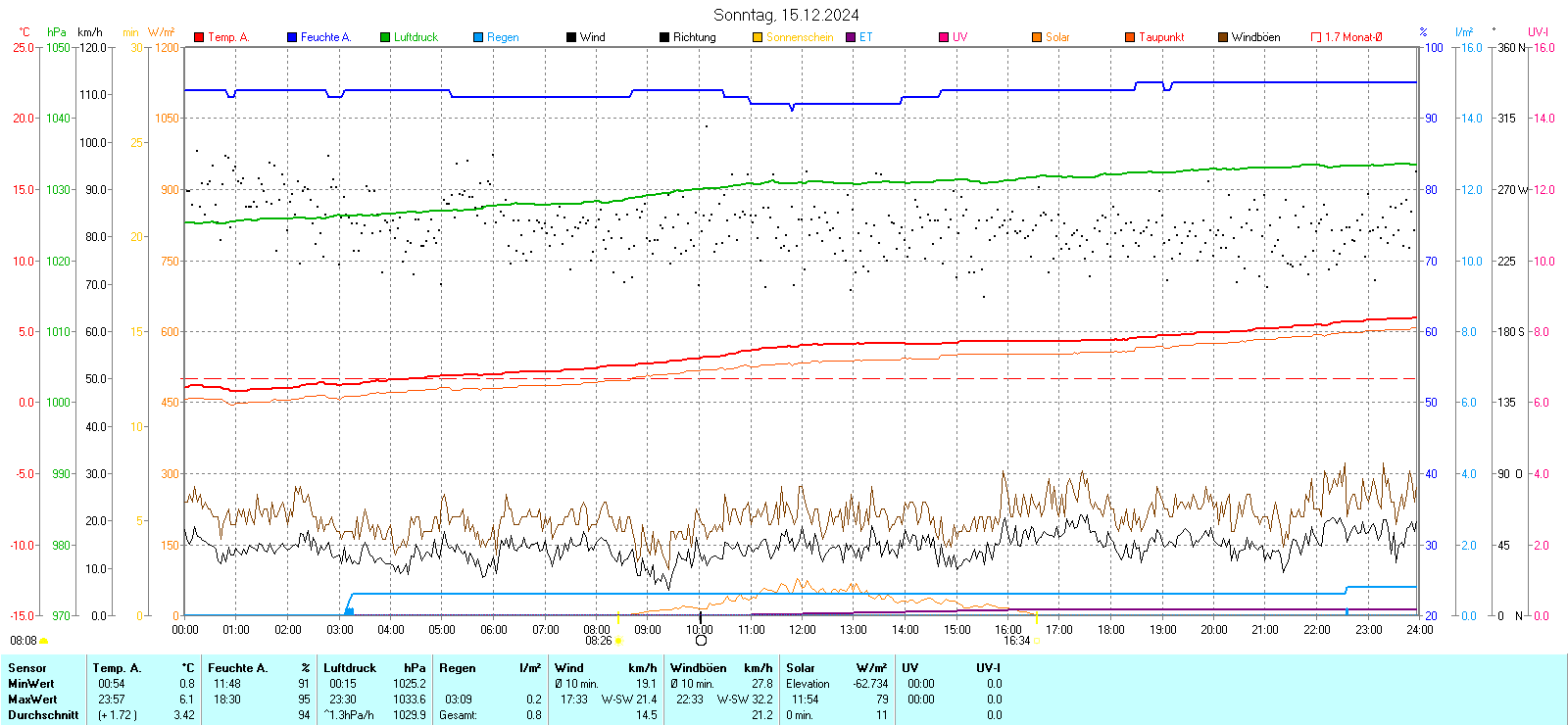Viewport: 1568px width, 725px height.
Task: Click the pink UV legend square
Action: pos(944,37)
